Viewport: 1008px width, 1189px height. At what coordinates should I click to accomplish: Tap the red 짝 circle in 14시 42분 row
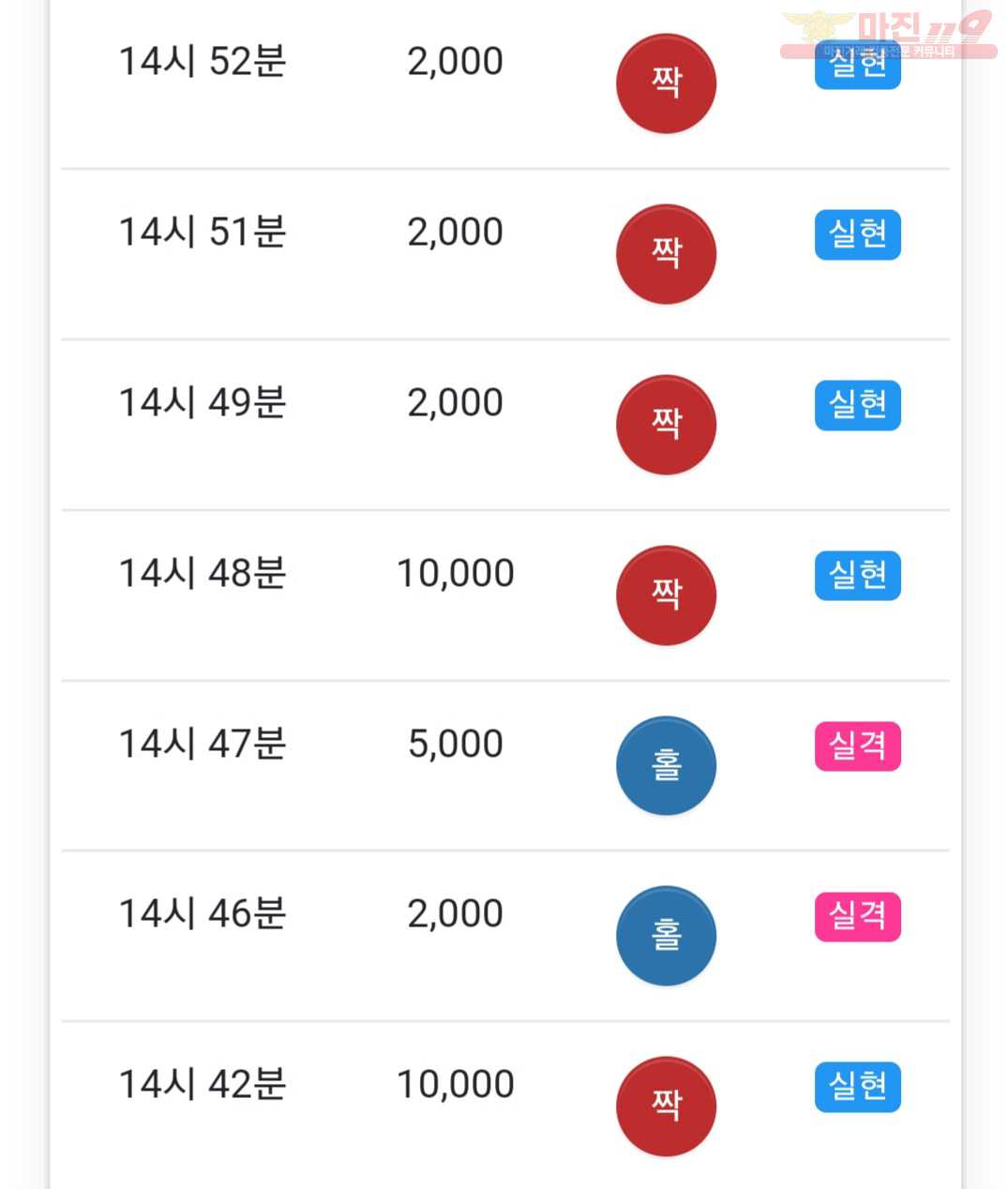click(666, 1106)
